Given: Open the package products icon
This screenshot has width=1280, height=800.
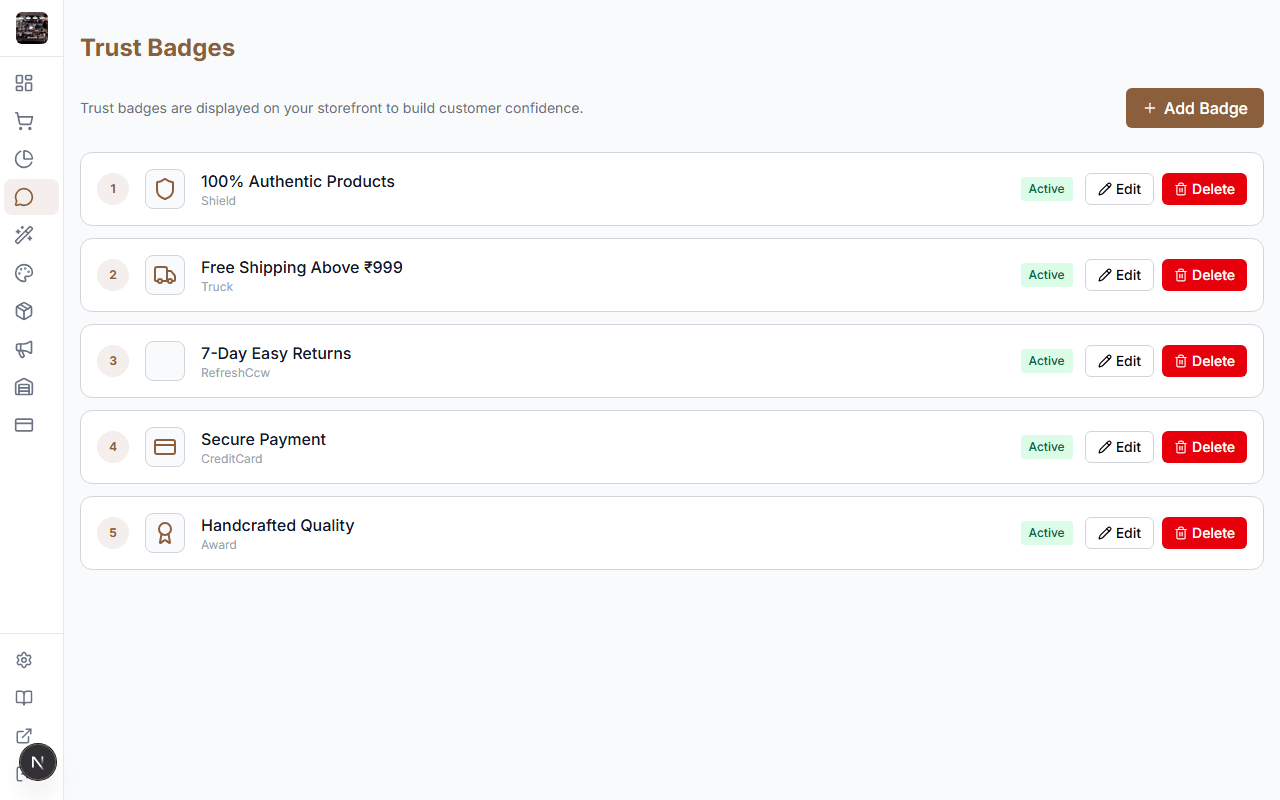Looking at the screenshot, I should [x=24, y=311].
